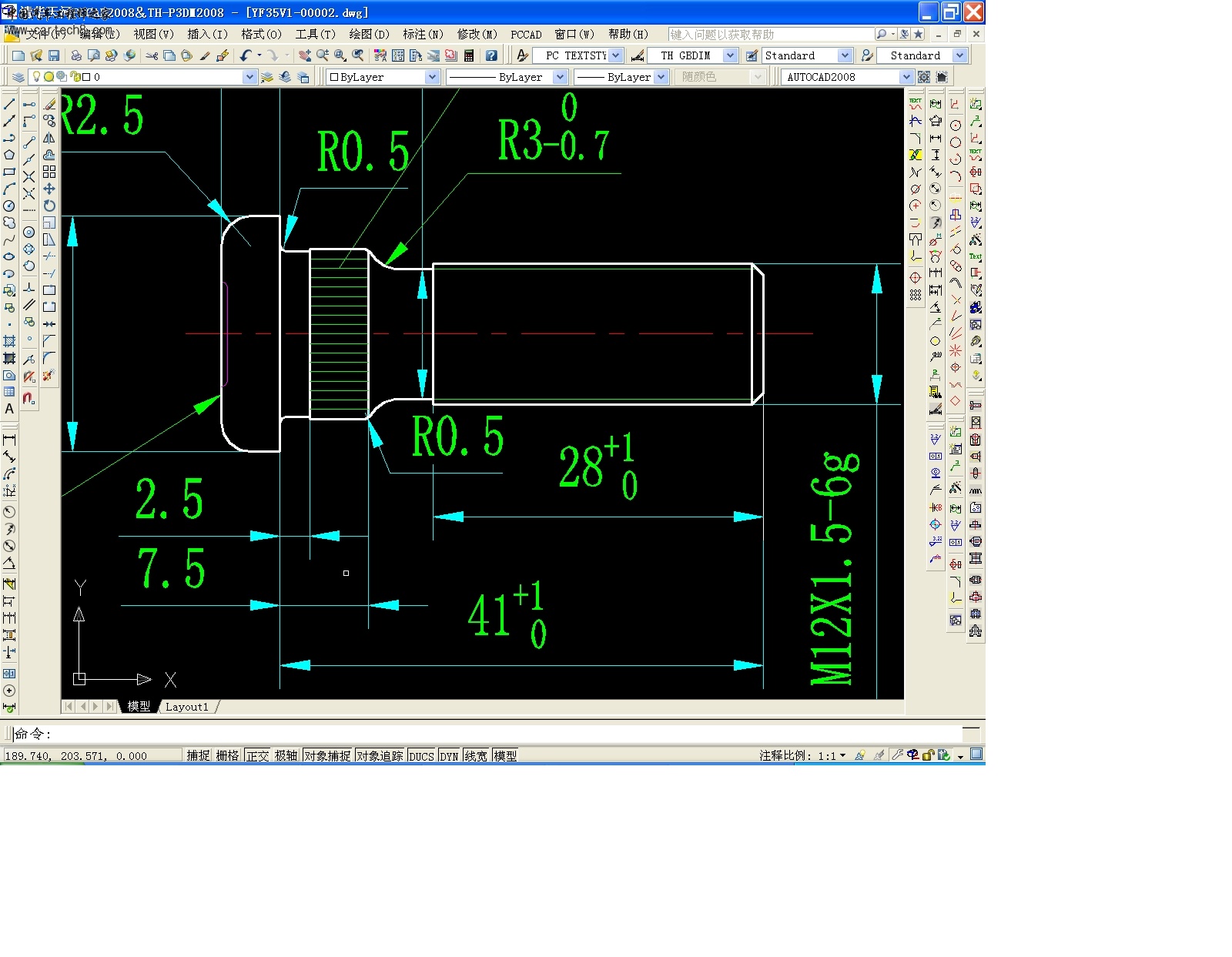This screenshot has height=957, width=1232.
Task: Toggle DYN dynamic input in status bar
Action: tap(449, 756)
